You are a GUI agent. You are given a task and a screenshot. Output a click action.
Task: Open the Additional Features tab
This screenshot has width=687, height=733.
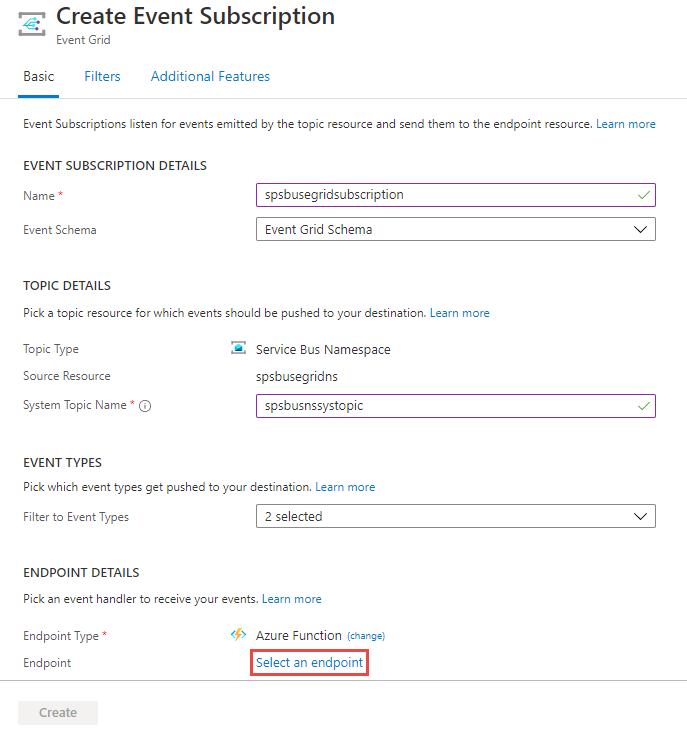(210, 76)
